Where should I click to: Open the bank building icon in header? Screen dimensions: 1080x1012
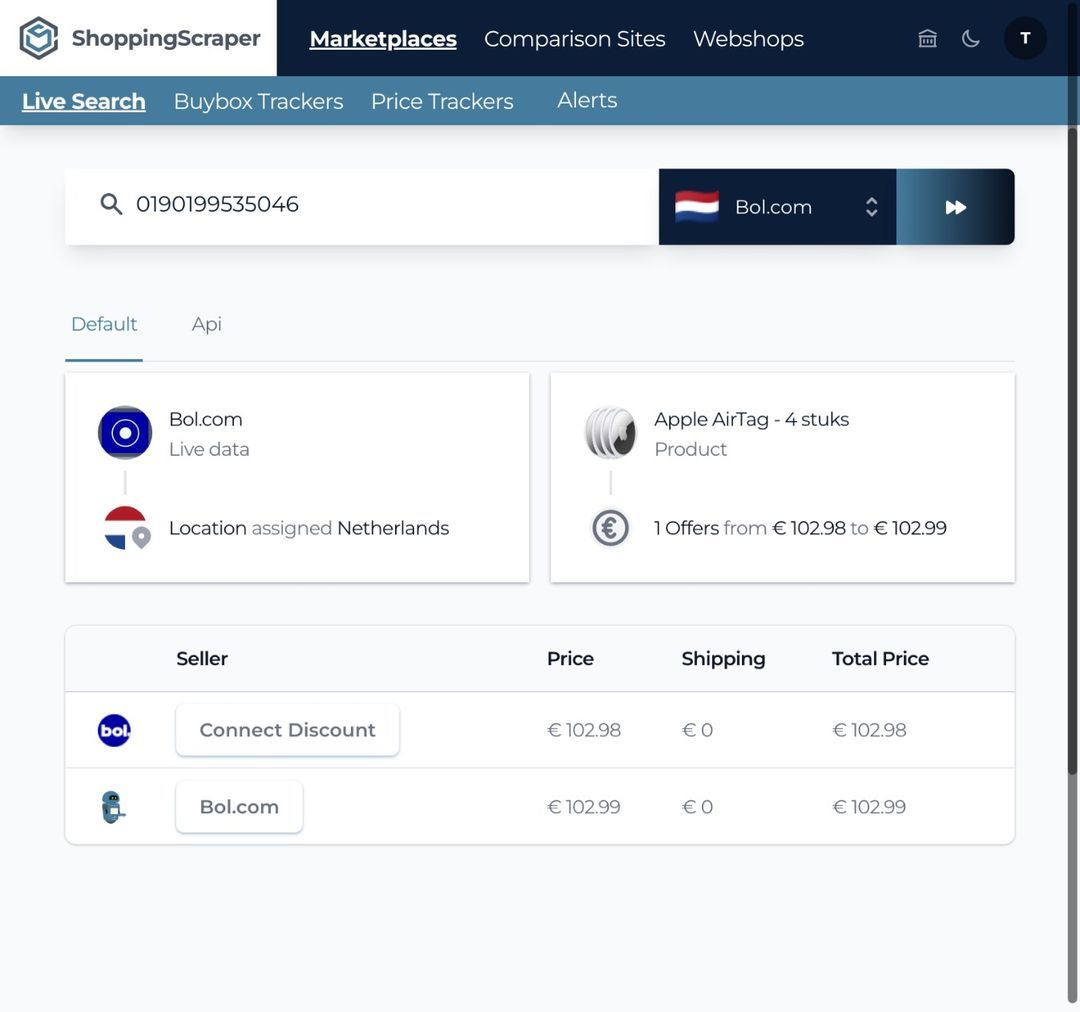(x=927, y=38)
